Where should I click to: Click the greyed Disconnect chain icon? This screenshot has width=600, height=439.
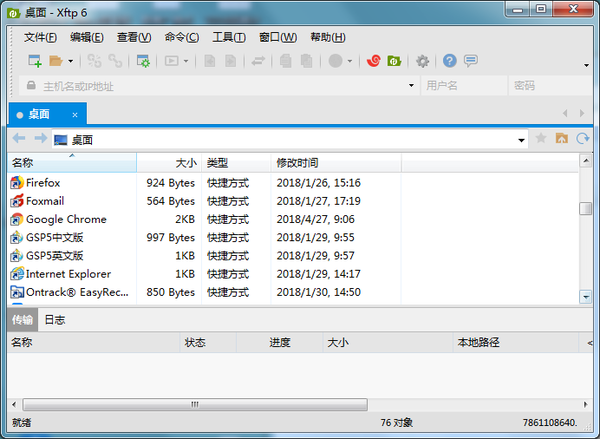point(115,61)
